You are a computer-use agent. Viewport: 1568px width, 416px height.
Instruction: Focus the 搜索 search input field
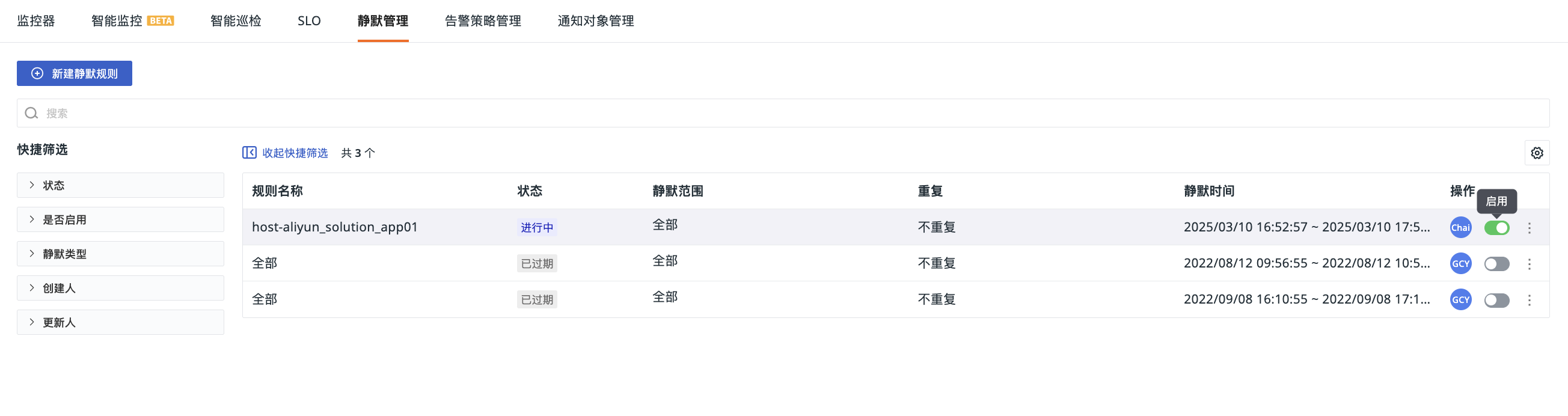[x=783, y=113]
